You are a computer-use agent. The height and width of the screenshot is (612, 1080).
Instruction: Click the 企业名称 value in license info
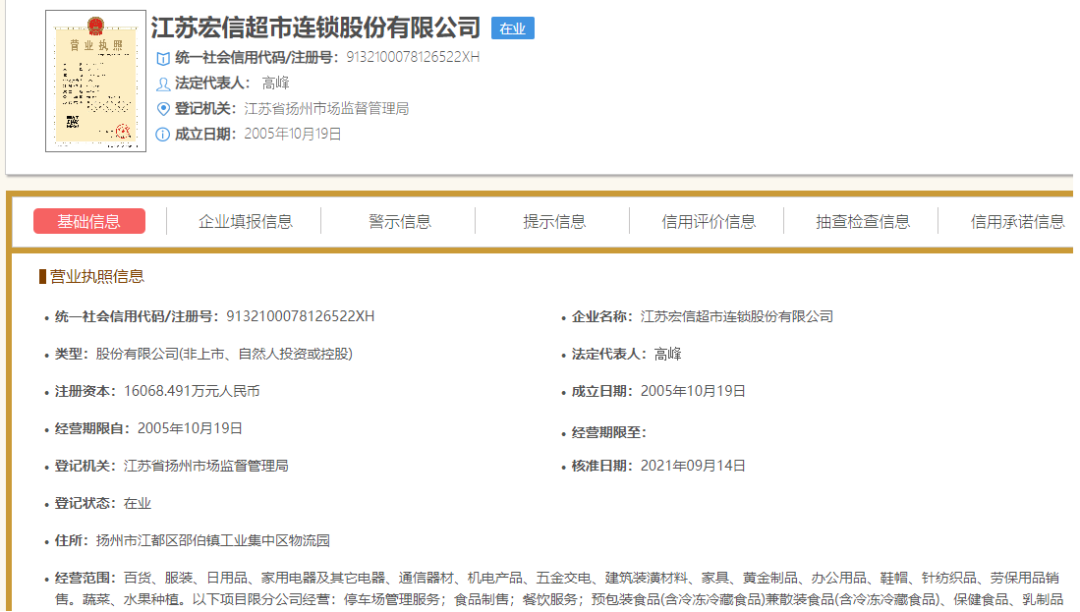(x=737, y=316)
